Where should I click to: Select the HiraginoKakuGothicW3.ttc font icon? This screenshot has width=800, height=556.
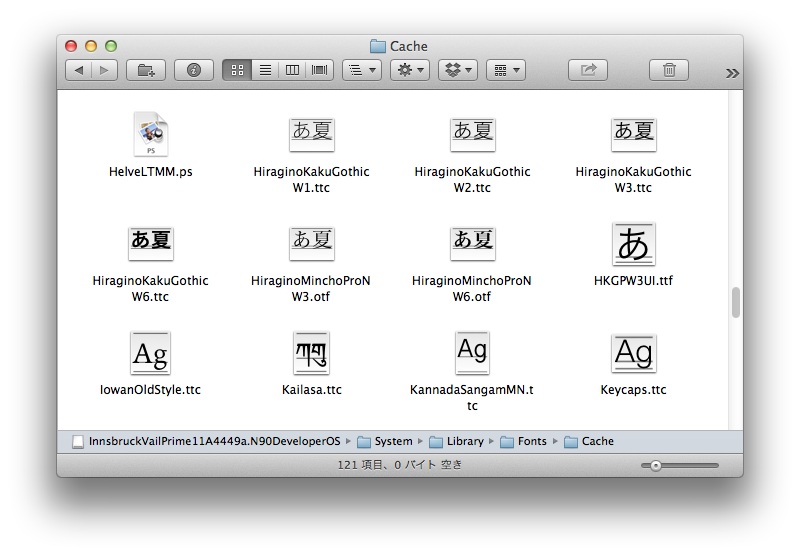tap(634, 135)
